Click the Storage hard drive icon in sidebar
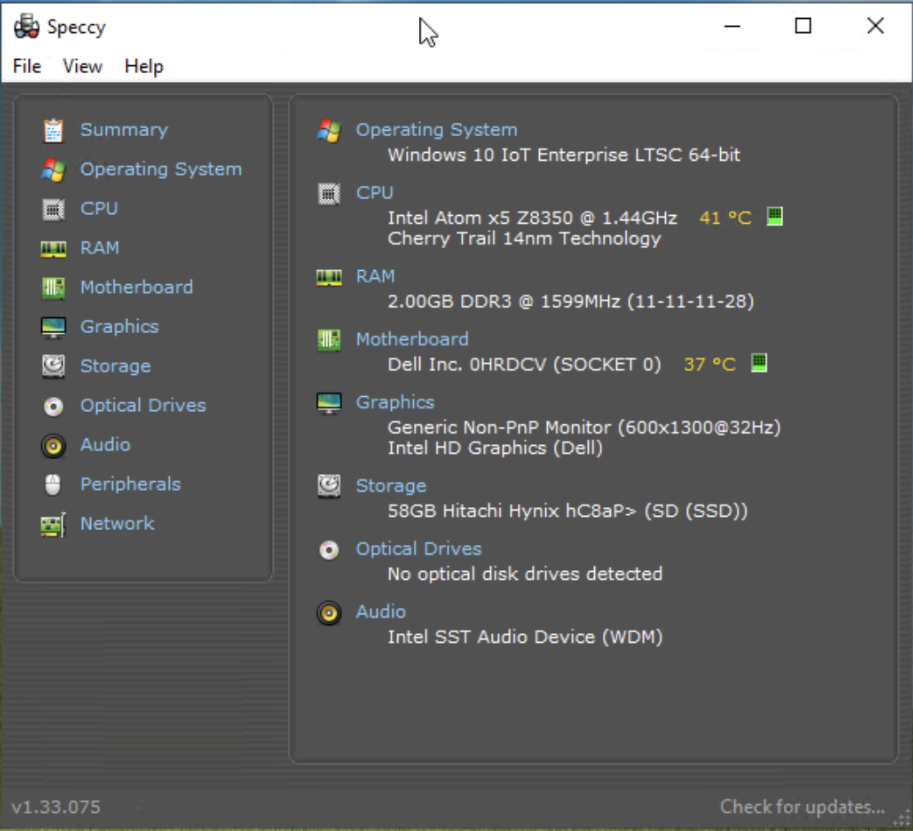This screenshot has height=831, width=913. pyautogui.click(x=53, y=366)
